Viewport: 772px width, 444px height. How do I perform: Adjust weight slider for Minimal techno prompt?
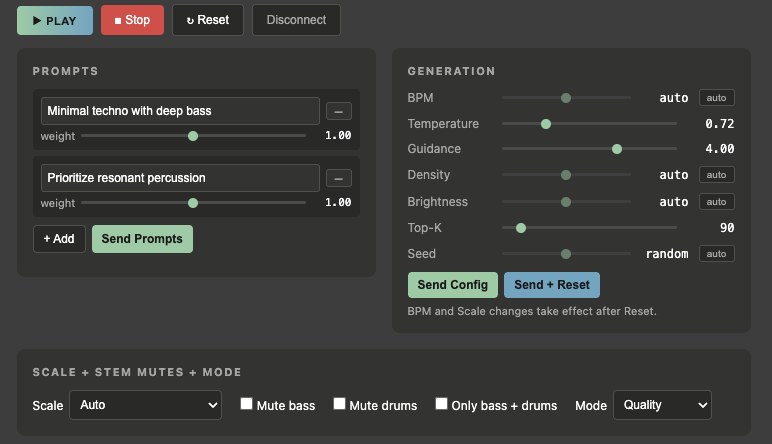(x=193, y=136)
